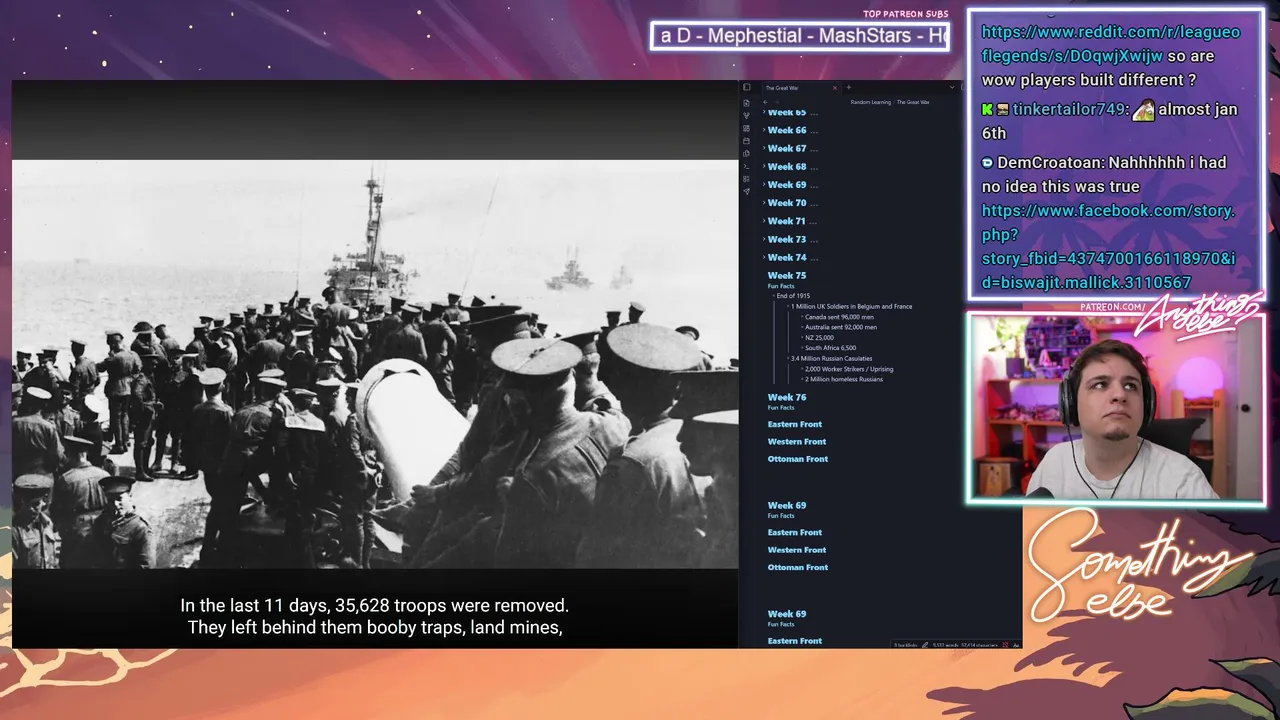The width and height of the screenshot is (1280, 720).
Task: Expand the Week 68 heading
Action: 765,166
